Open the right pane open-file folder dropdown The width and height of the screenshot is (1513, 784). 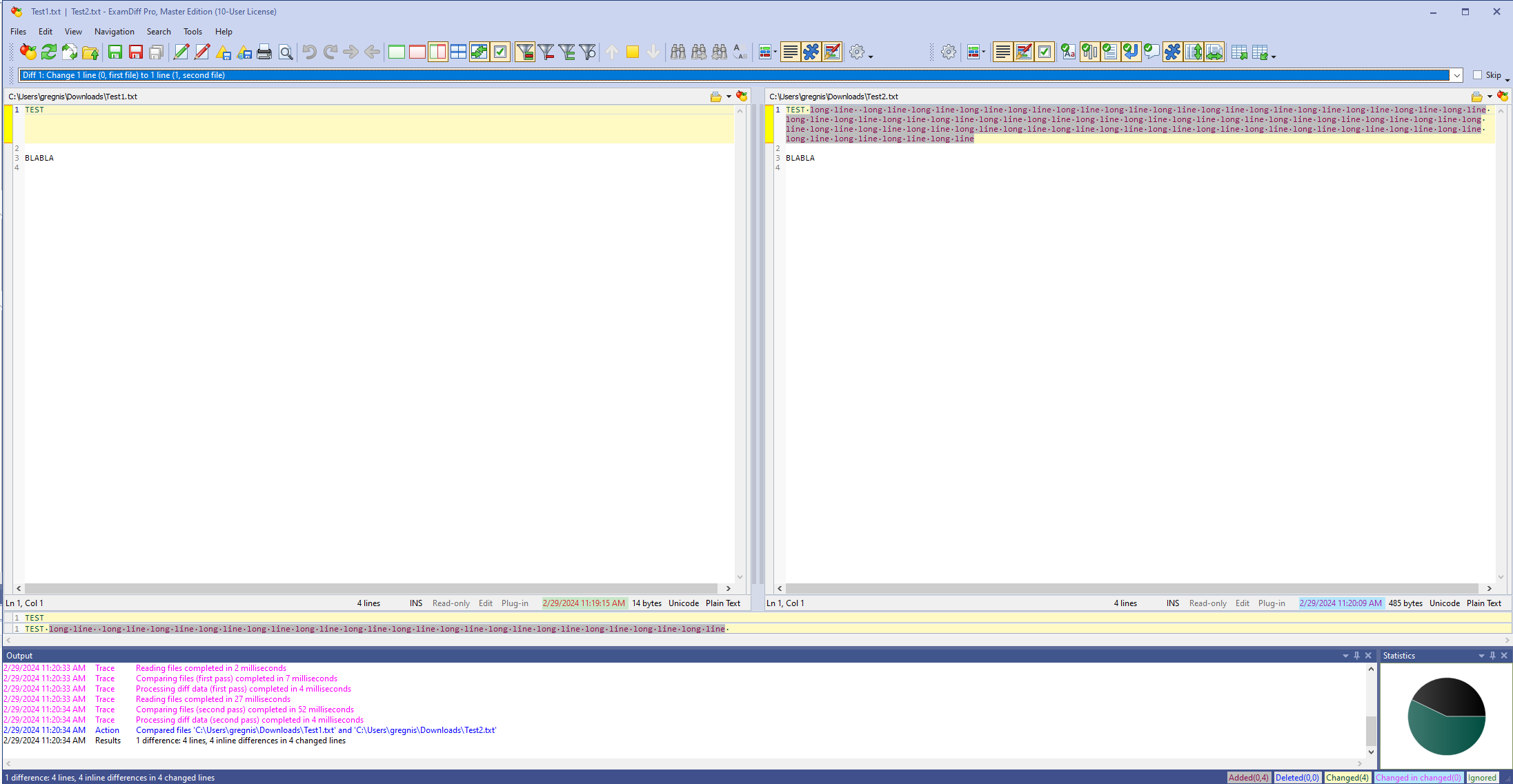pyautogui.click(x=1490, y=97)
